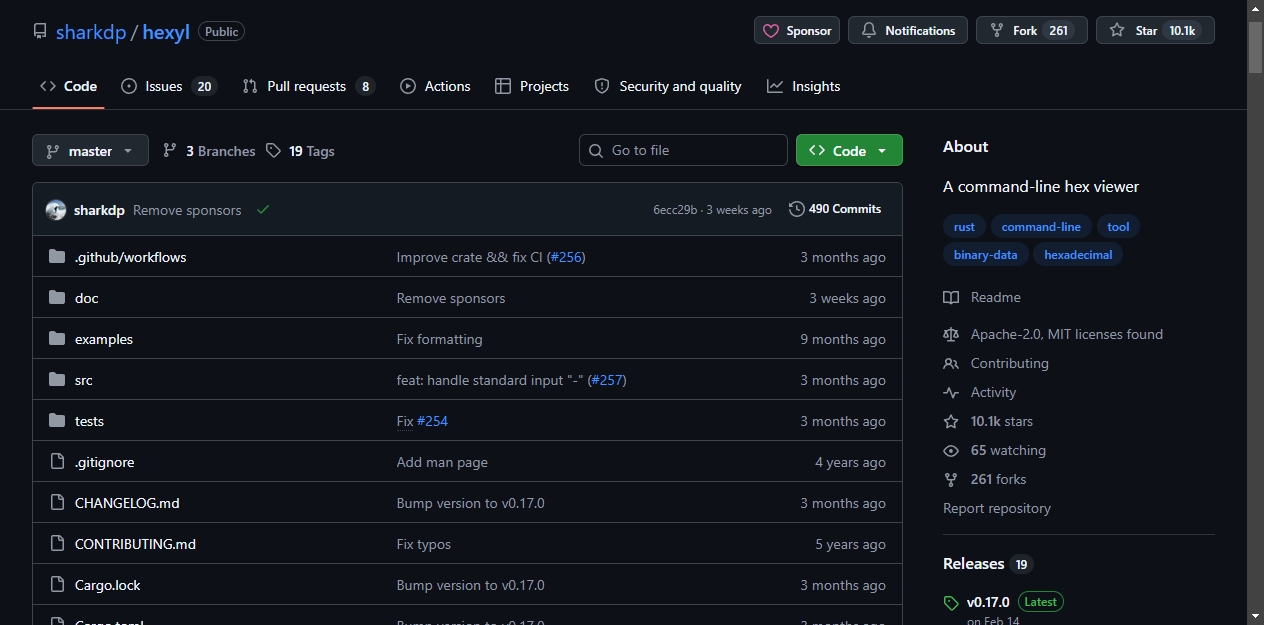This screenshot has height=625, width=1264.
Task: Click Report repository link
Action: coord(997,508)
